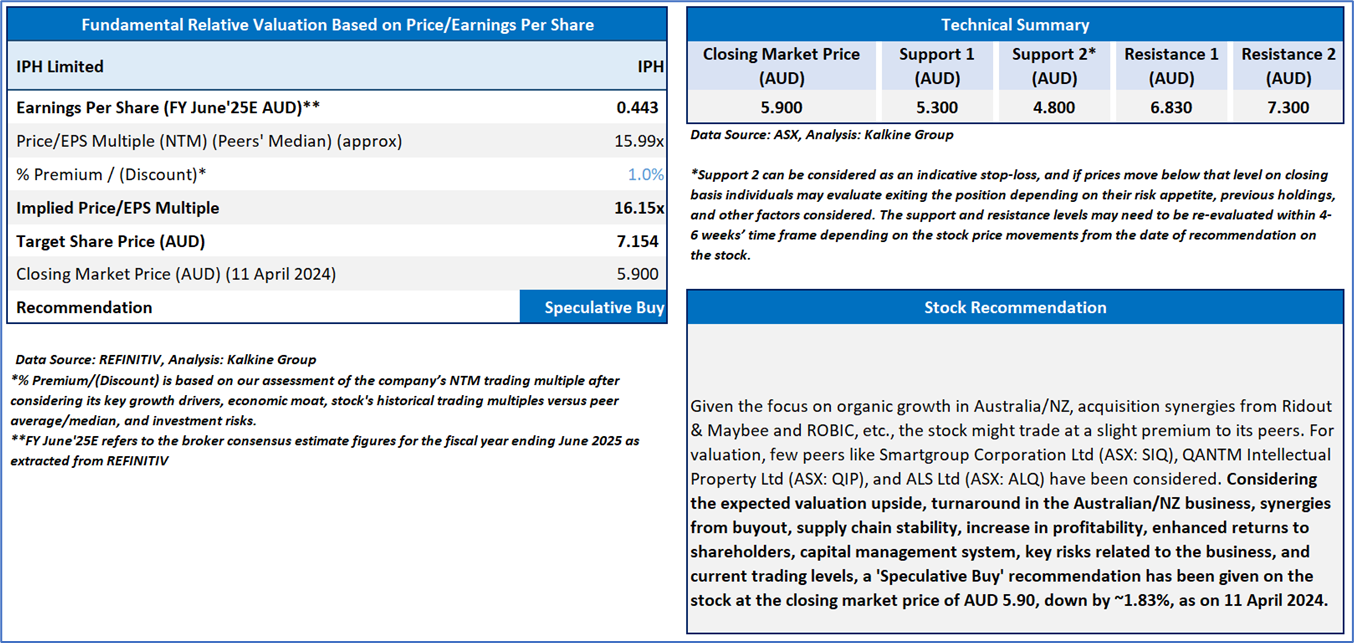
Task: Click the Fundamental Relative Valuation table header
Action: (x=336, y=24)
